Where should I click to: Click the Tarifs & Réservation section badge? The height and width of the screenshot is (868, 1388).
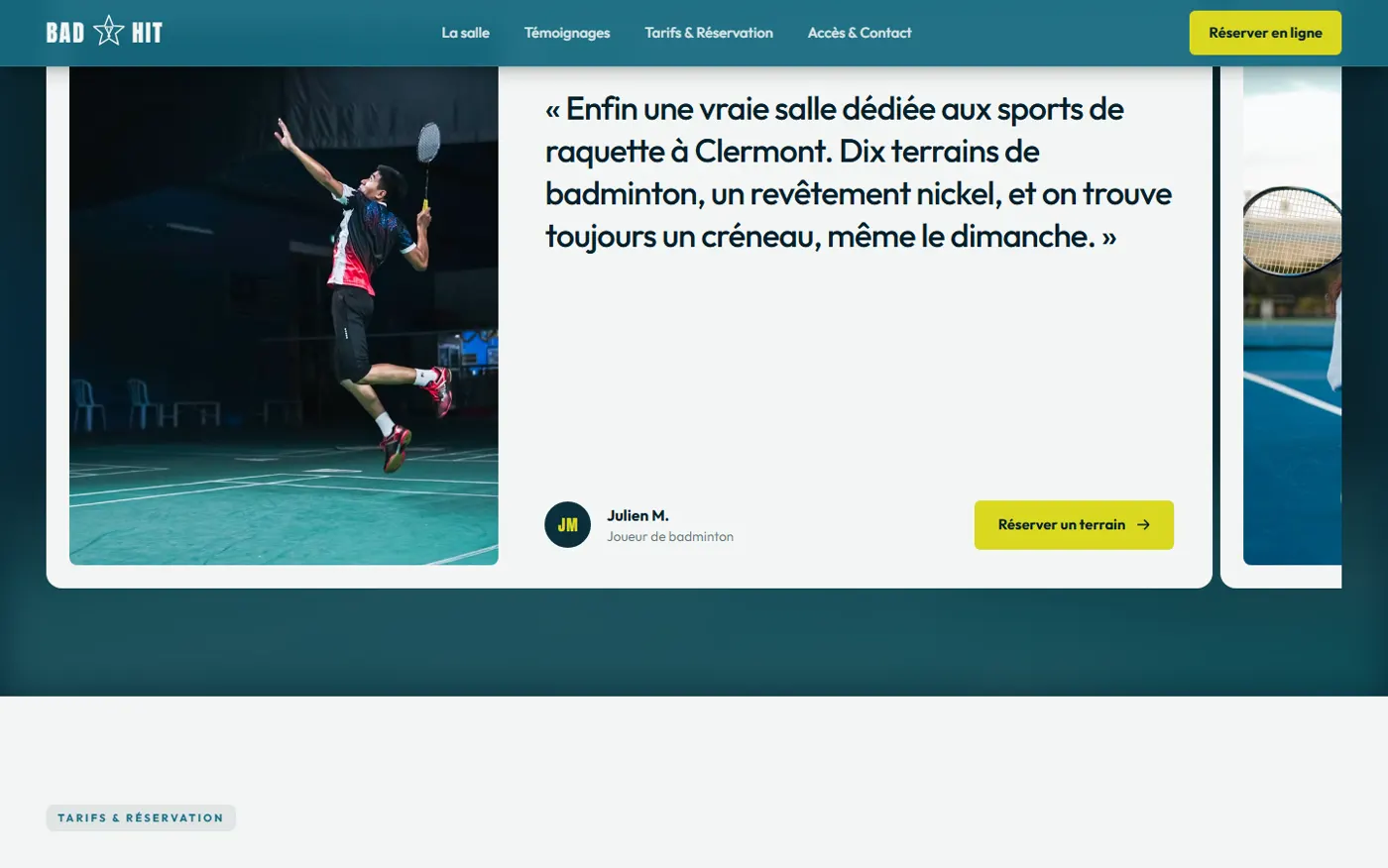[x=141, y=817]
